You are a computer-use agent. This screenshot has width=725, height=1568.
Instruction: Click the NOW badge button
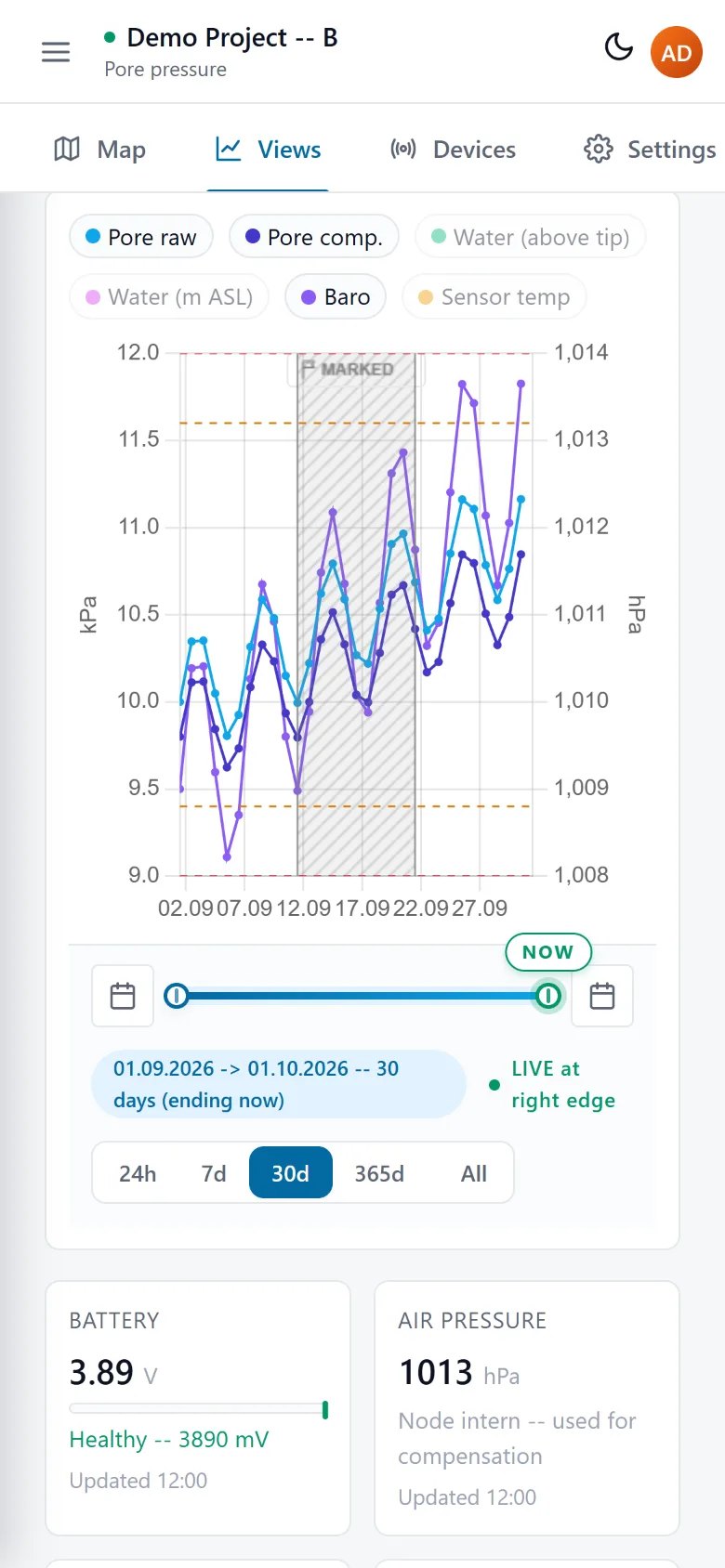pyautogui.click(x=548, y=952)
